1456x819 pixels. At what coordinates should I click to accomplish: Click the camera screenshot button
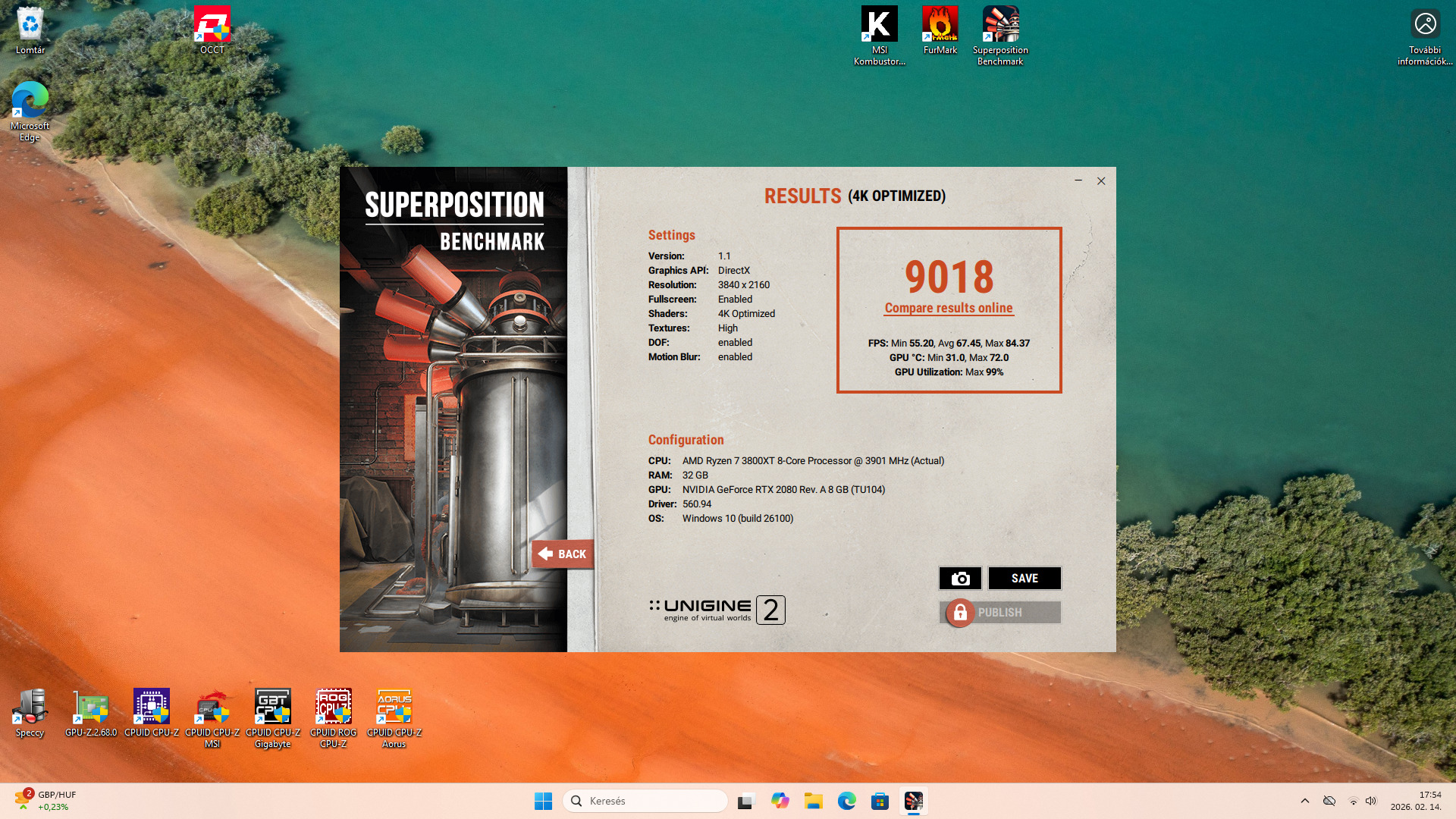pos(960,579)
